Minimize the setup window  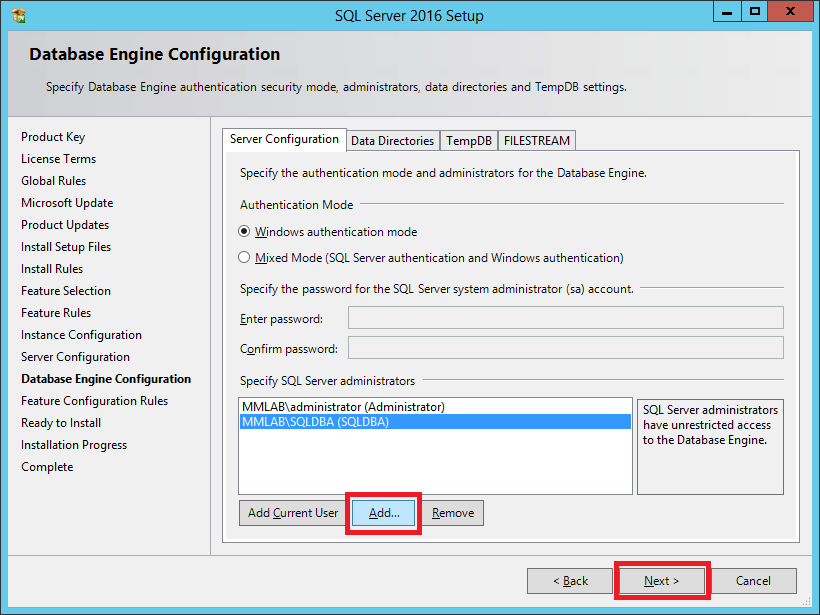729,11
